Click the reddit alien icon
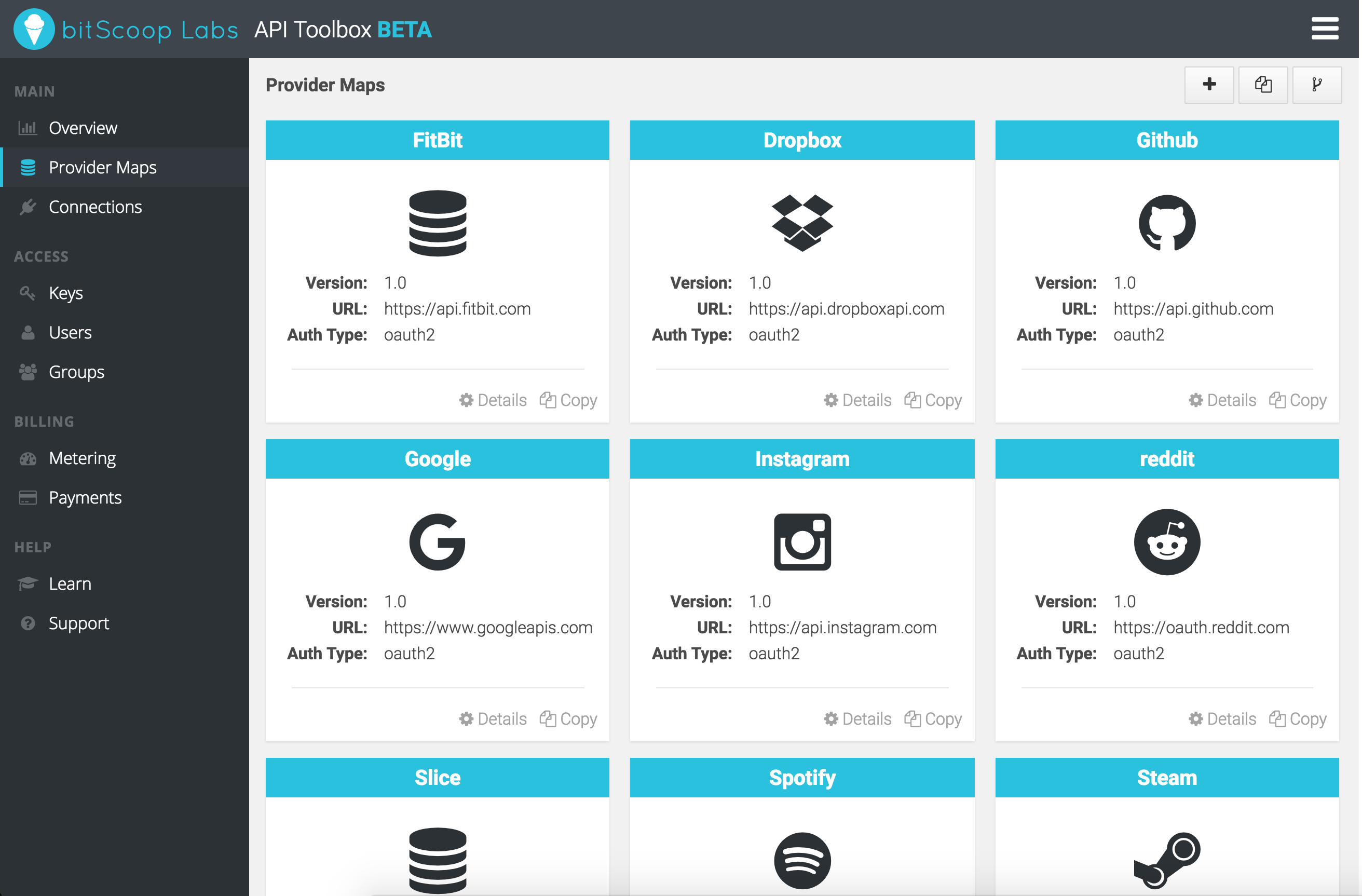Image resolution: width=1362 pixels, height=896 pixels. [x=1166, y=541]
